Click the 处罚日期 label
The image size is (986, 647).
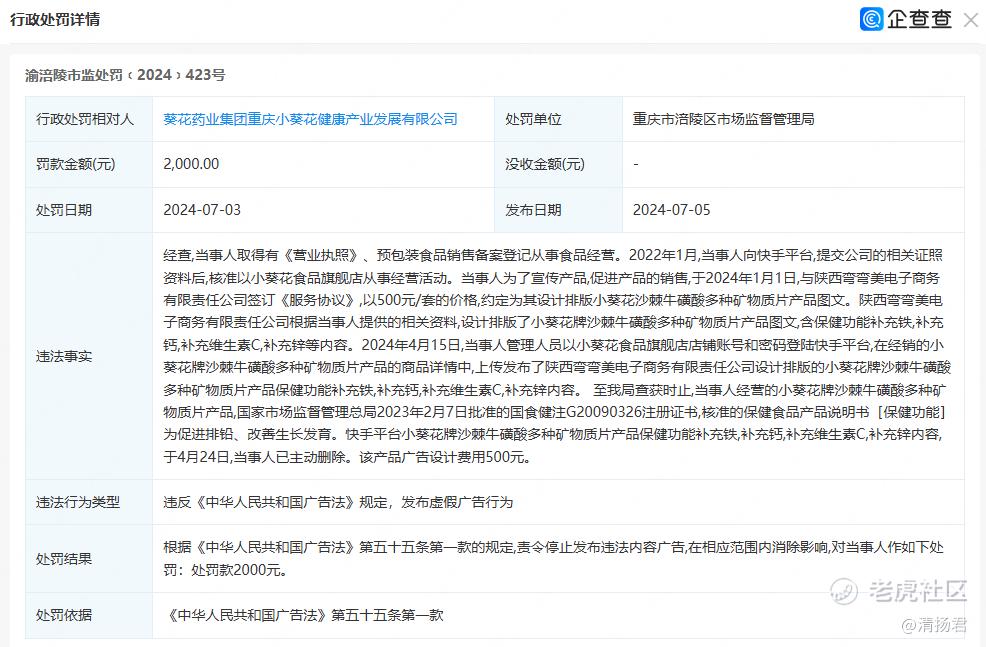click(x=64, y=210)
